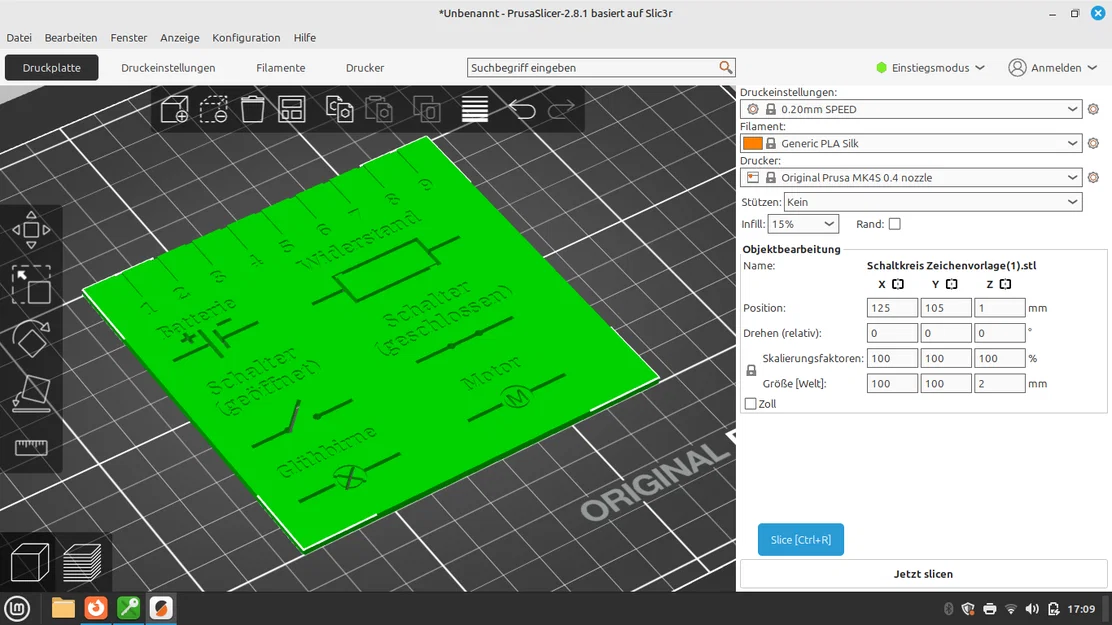Enable the Rand checkbox
Image resolution: width=1112 pixels, height=625 pixels.
[895, 224]
